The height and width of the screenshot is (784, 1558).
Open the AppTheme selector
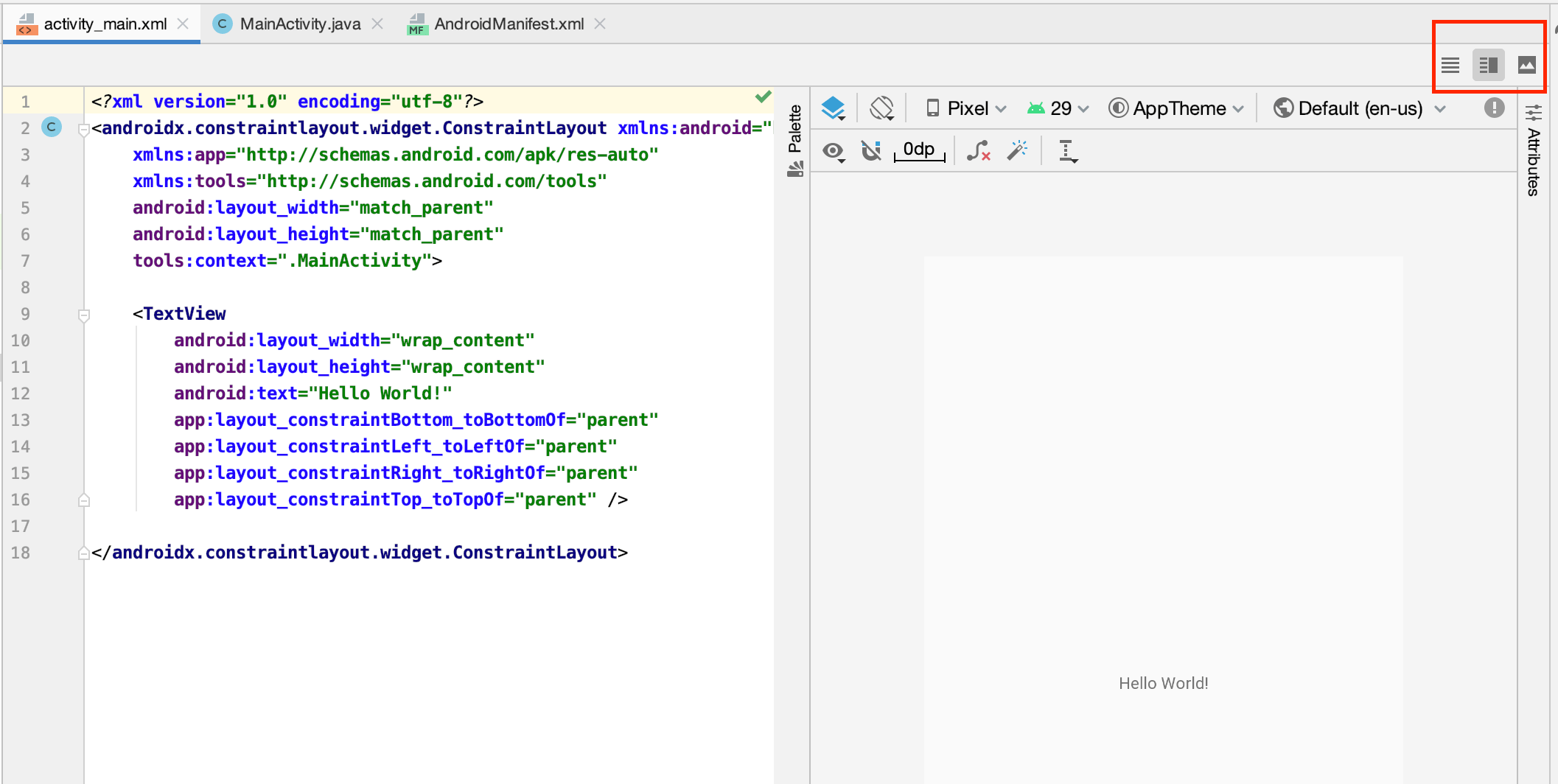coord(1175,108)
